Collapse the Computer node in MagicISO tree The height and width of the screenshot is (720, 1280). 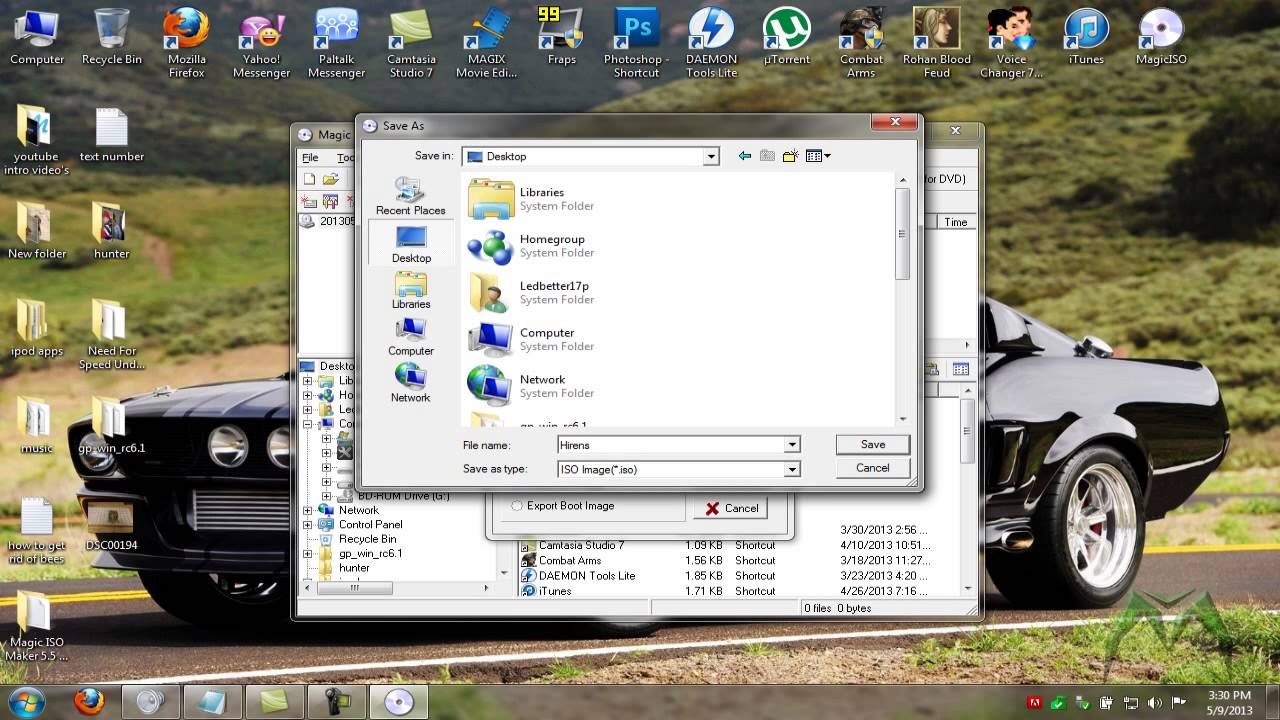click(308, 424)
